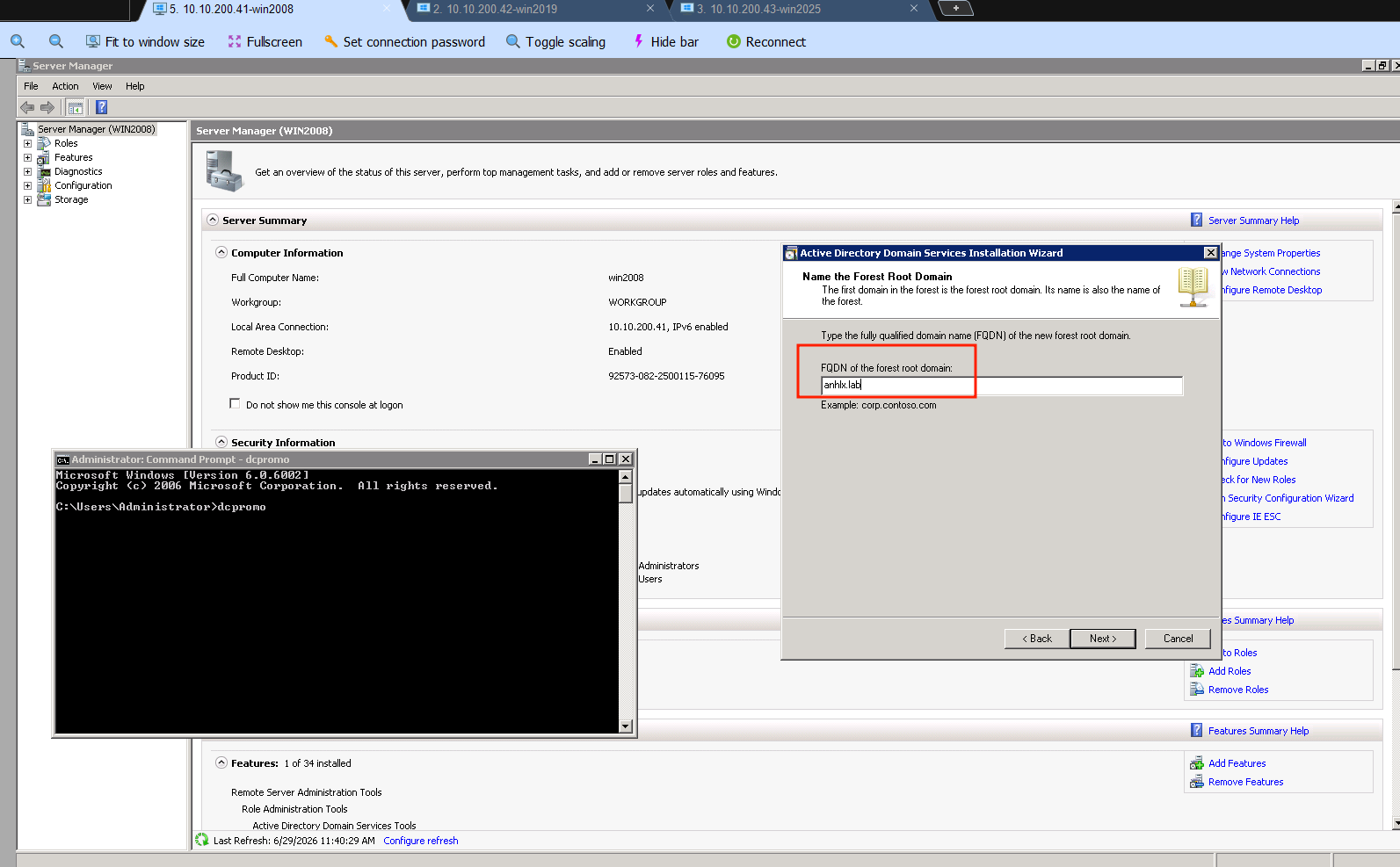Click the refresh icon in status bar
The width and height of the screenshot is (1400, 867).
pyautogui.click(x=202, y=840)
